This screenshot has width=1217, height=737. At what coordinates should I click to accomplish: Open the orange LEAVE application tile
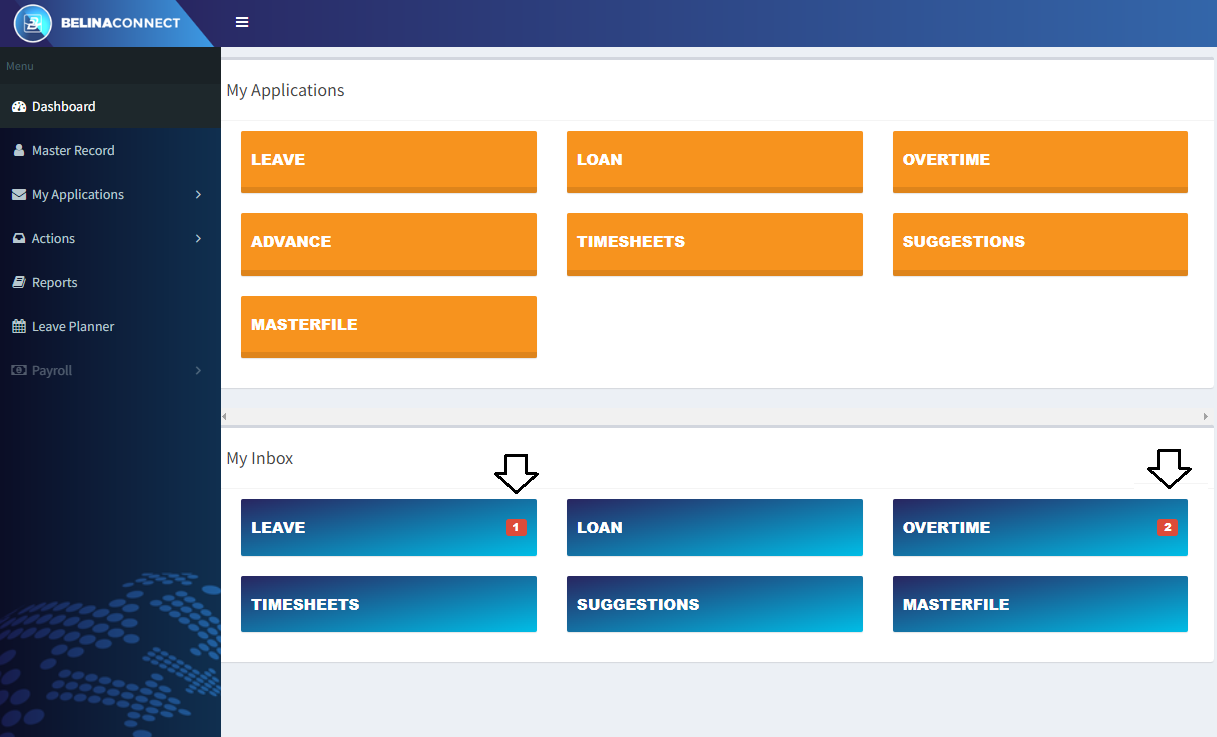389,161
